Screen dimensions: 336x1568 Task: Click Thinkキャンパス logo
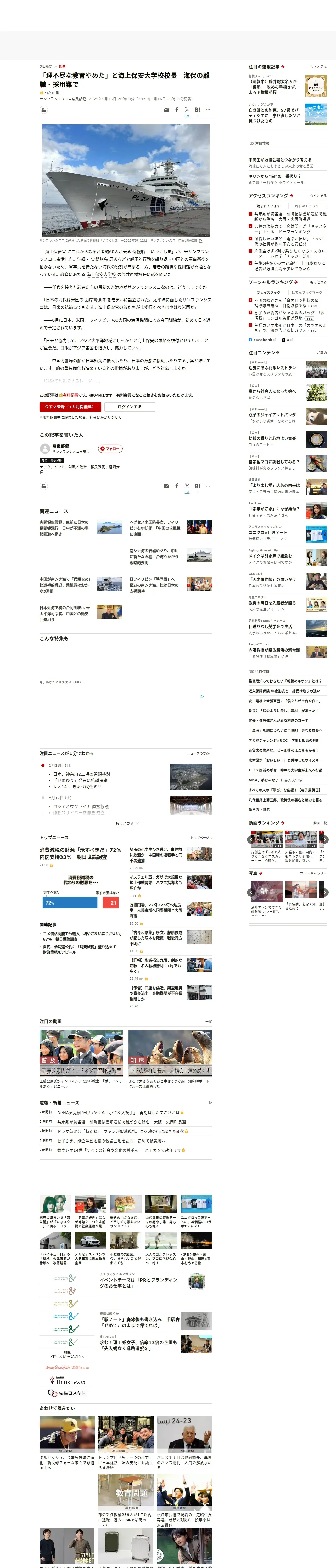click(67, 1381)
